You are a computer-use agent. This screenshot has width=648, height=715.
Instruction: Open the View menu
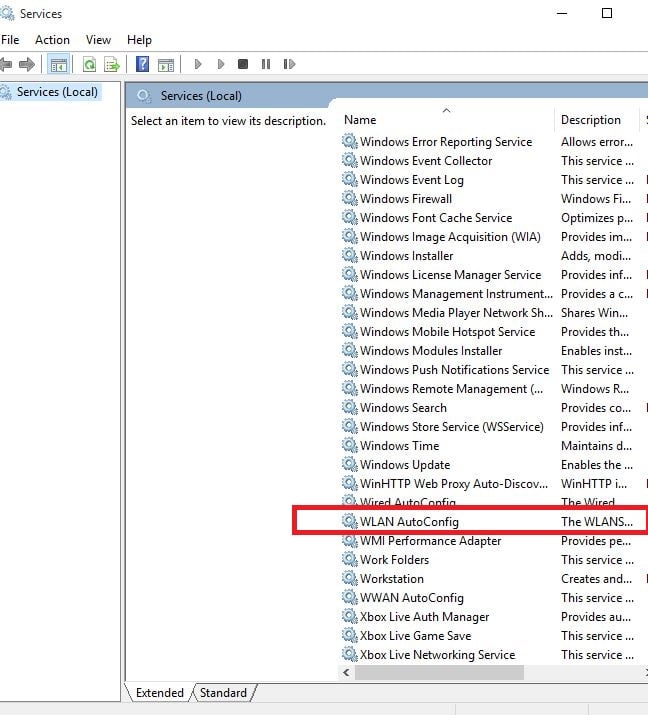[98, 40]
